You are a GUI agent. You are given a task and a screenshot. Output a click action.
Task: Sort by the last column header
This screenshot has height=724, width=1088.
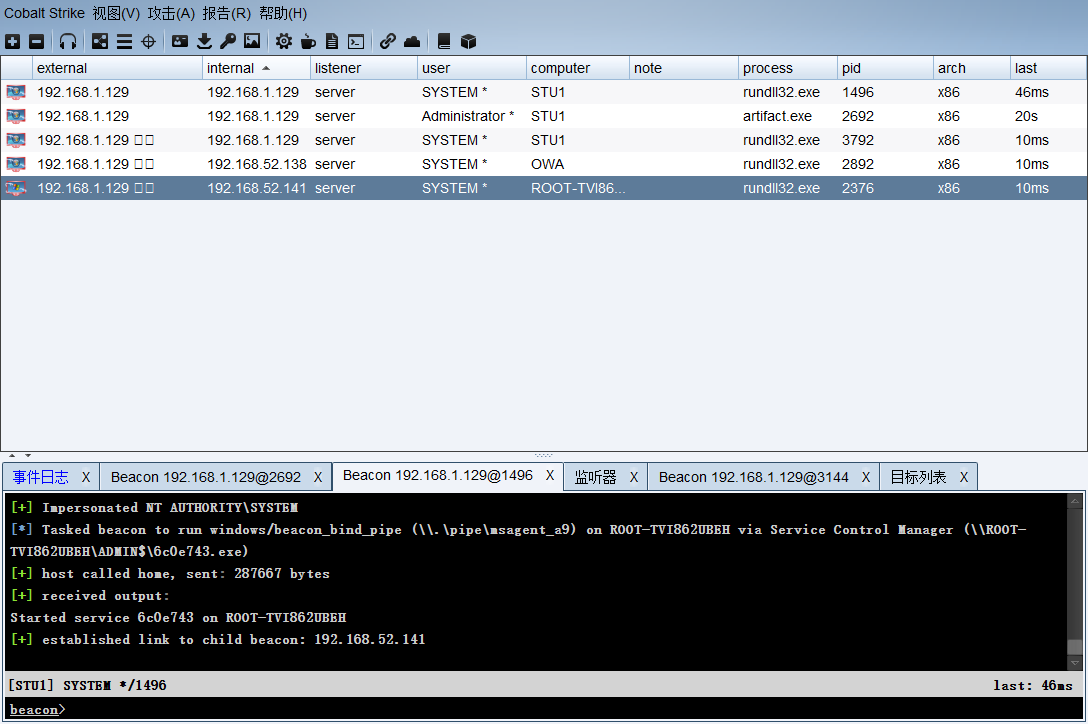(x=1048, y=68)
